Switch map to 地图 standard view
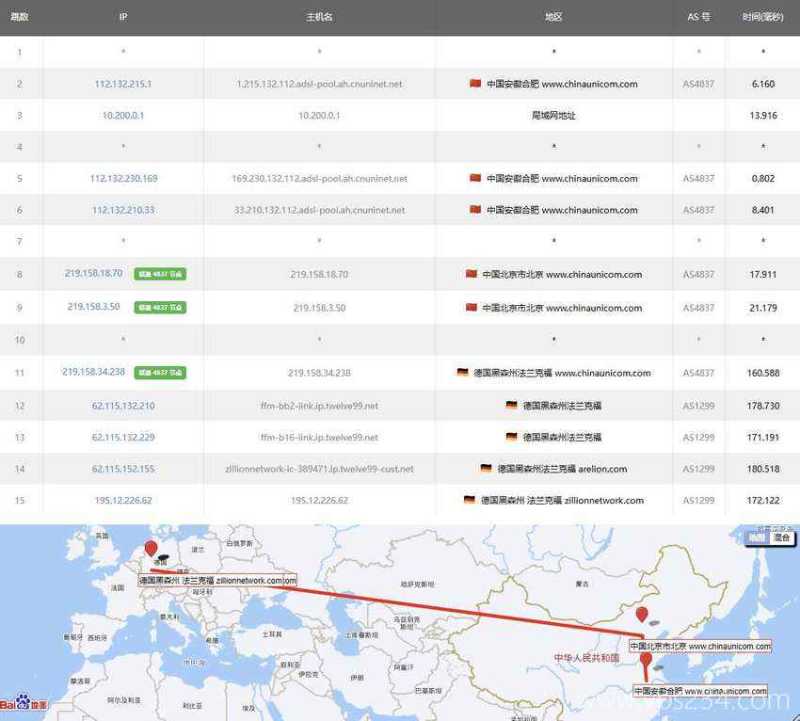The width and height of the screenshot is (800, 721). pos(759,538)
